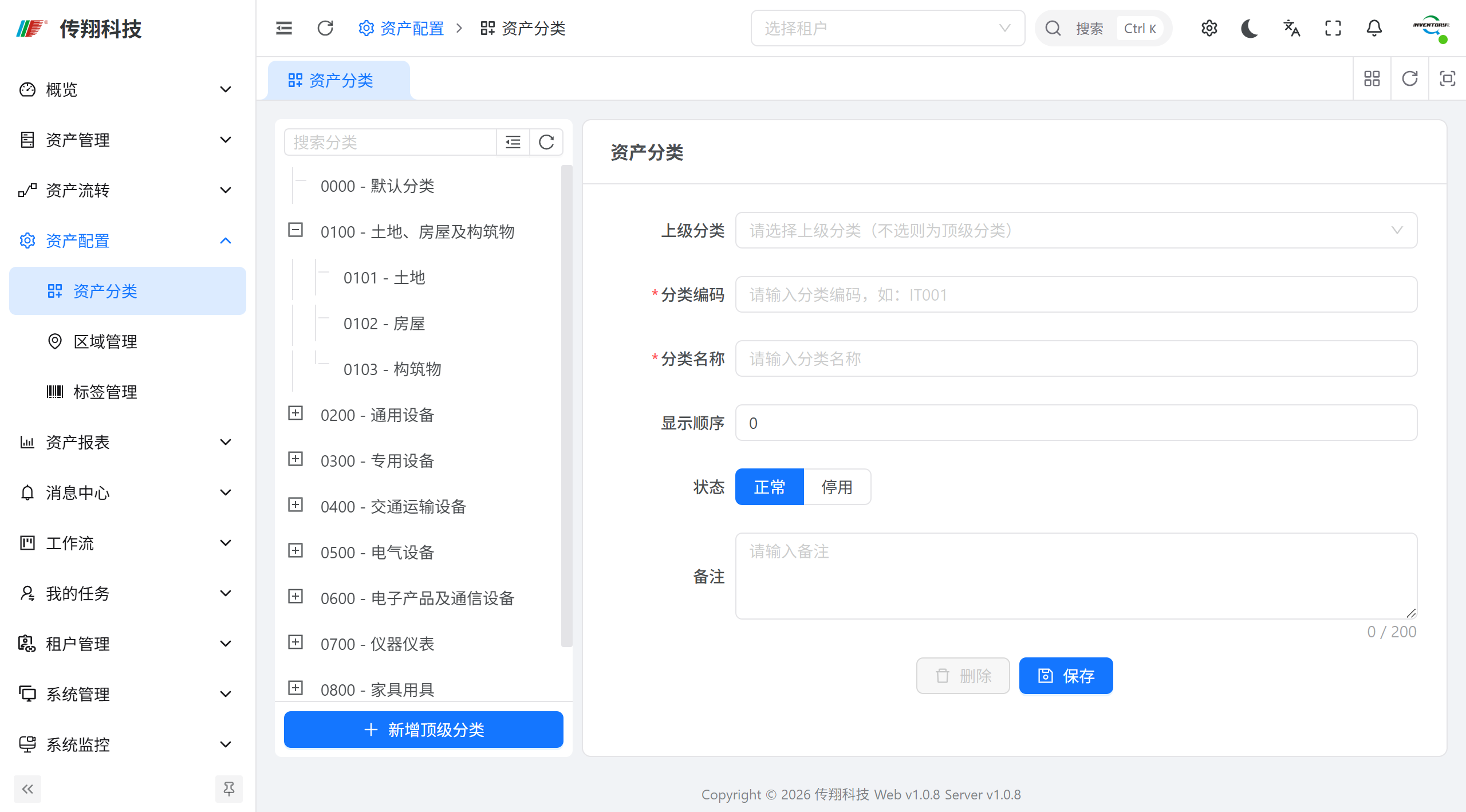Open the 选择租户 dropdown
This screenshot has width=1466, height=812.
tap(888, 28)
